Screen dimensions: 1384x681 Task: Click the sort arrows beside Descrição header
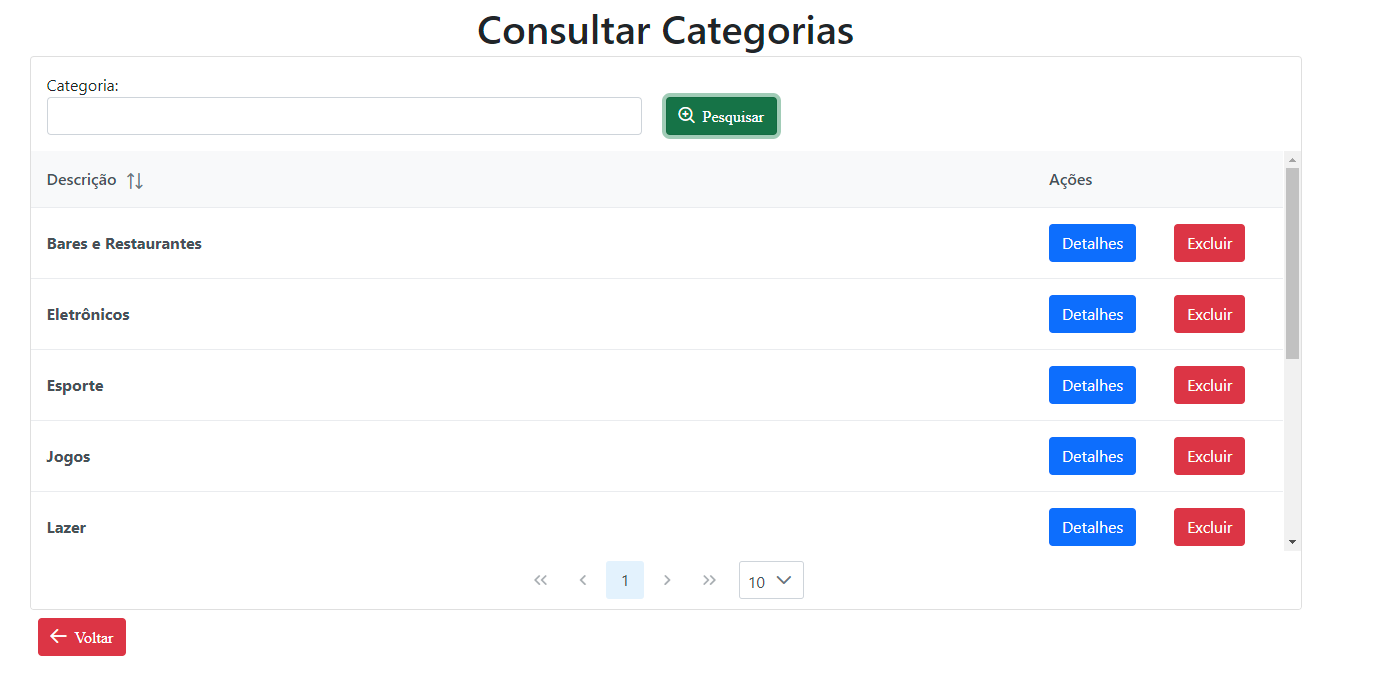tap(135, 179)
